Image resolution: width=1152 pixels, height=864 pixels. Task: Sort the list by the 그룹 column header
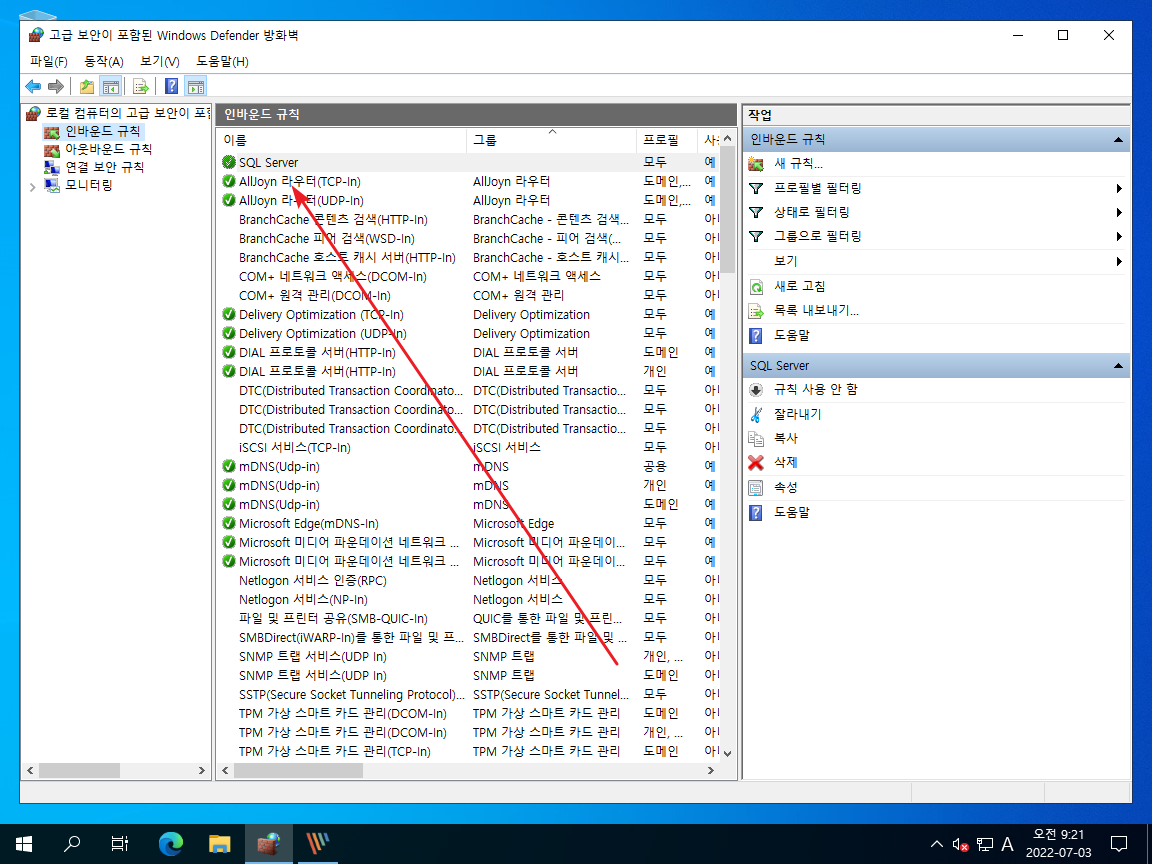[x=552, y=140]
